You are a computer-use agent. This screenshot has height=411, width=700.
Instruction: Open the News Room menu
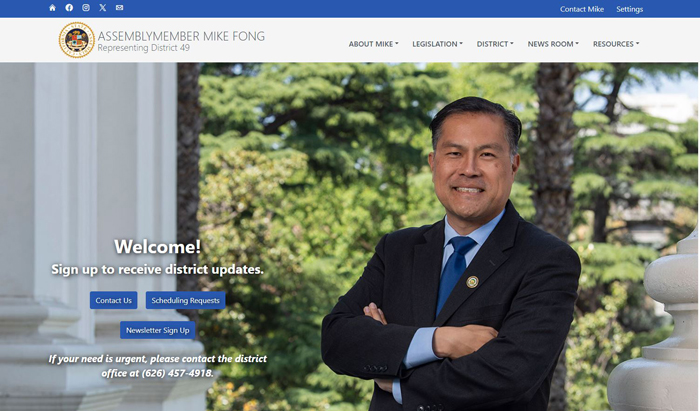point(553,44)
